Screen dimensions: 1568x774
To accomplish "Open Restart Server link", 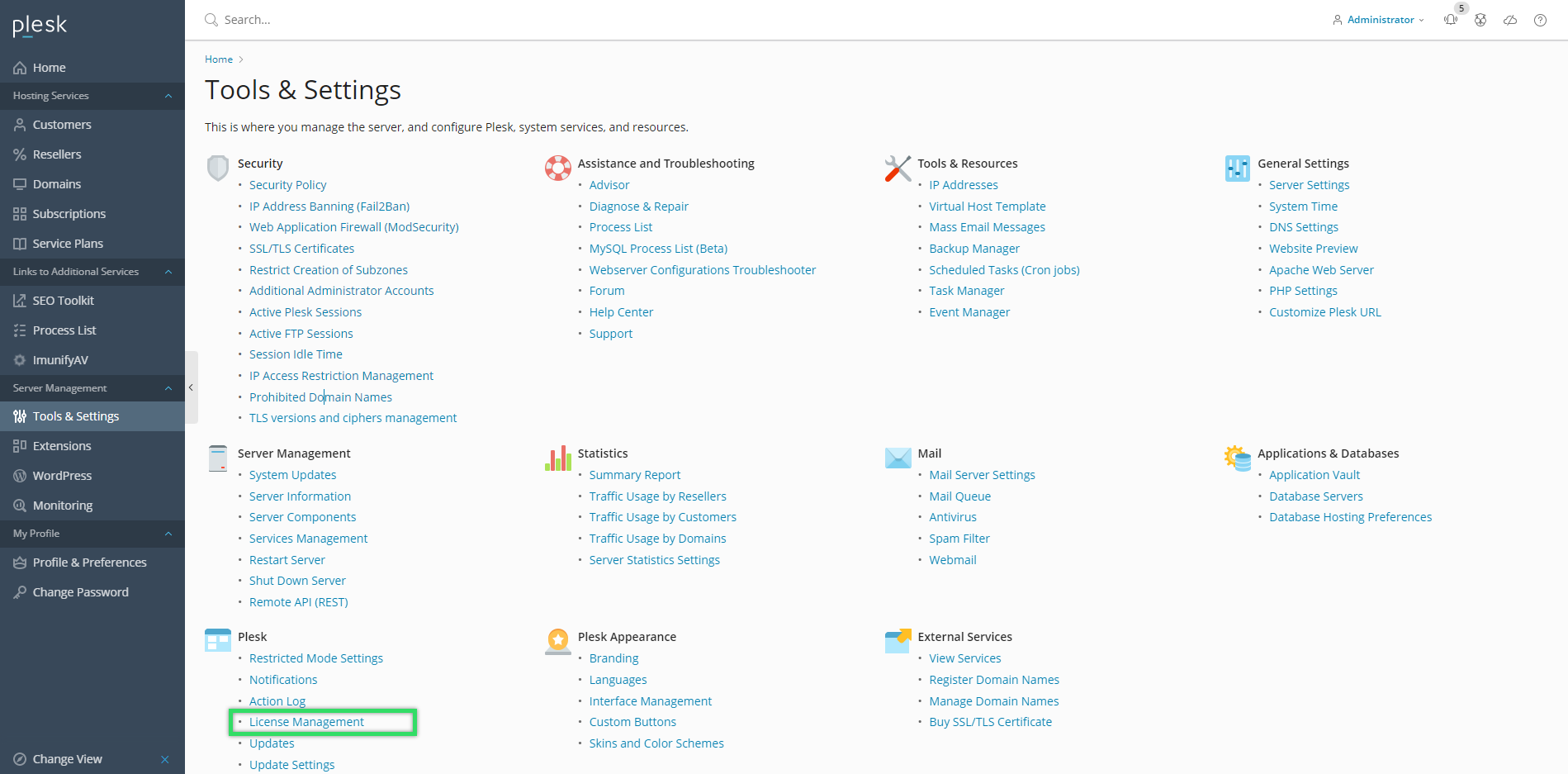I will coord(287,560).
